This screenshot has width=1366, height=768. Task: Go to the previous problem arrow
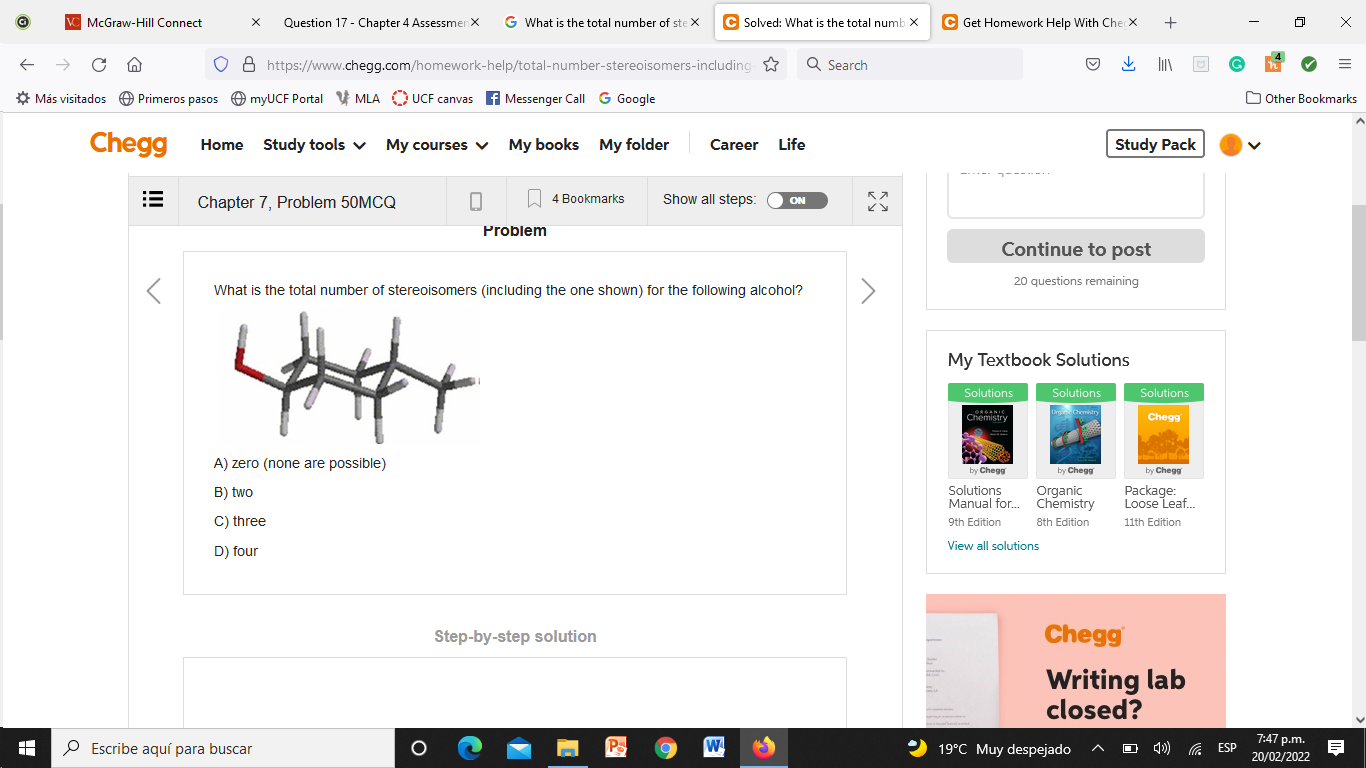click(153, 291)
